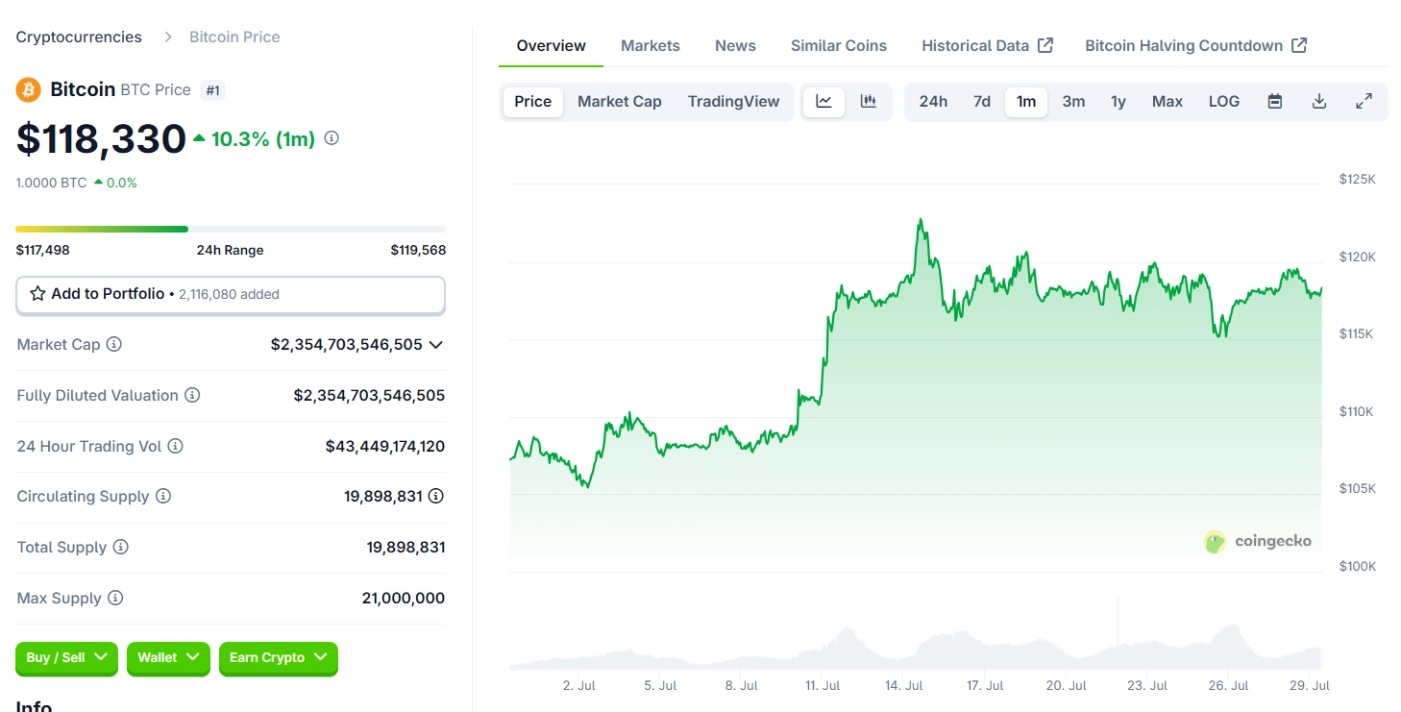Expand the Market Cap value chevron
Viewport: 1401px width, 712px height.
point(436,344)
